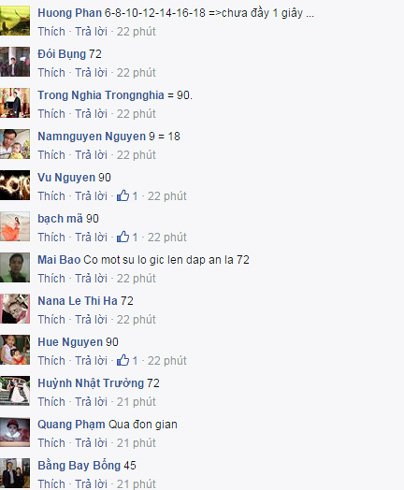Open Namnguyen Nguyen's avatar thumbnail
404x490 pixels.
pyautogui.click(x=15, y=144)
